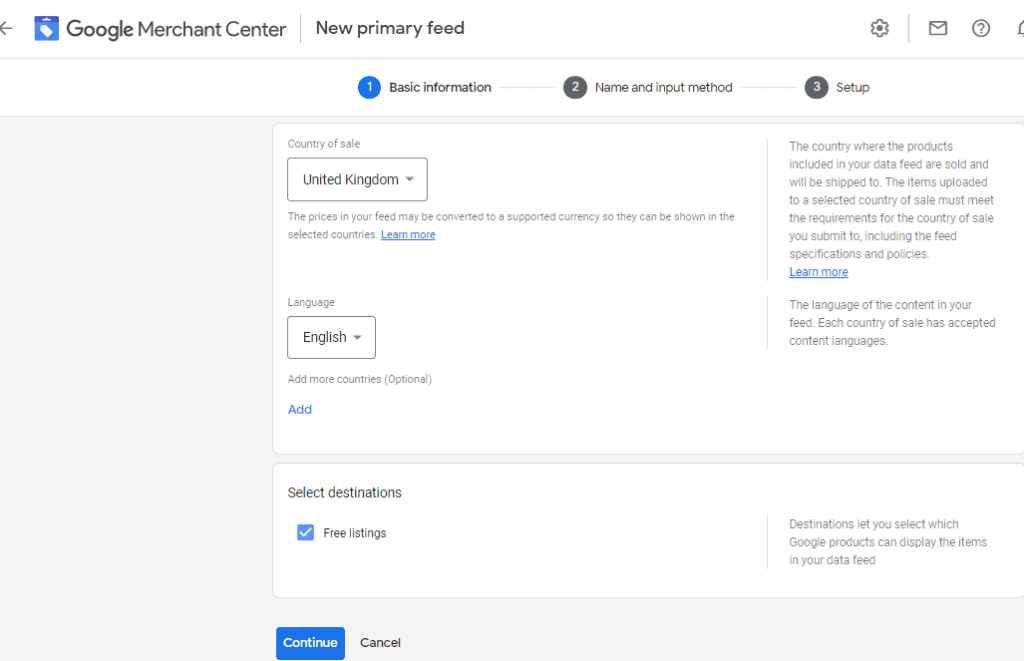Click the Select destinations heading
Image resolution: width=1024 pixels, height=661 pixels.
coord(344,492)
